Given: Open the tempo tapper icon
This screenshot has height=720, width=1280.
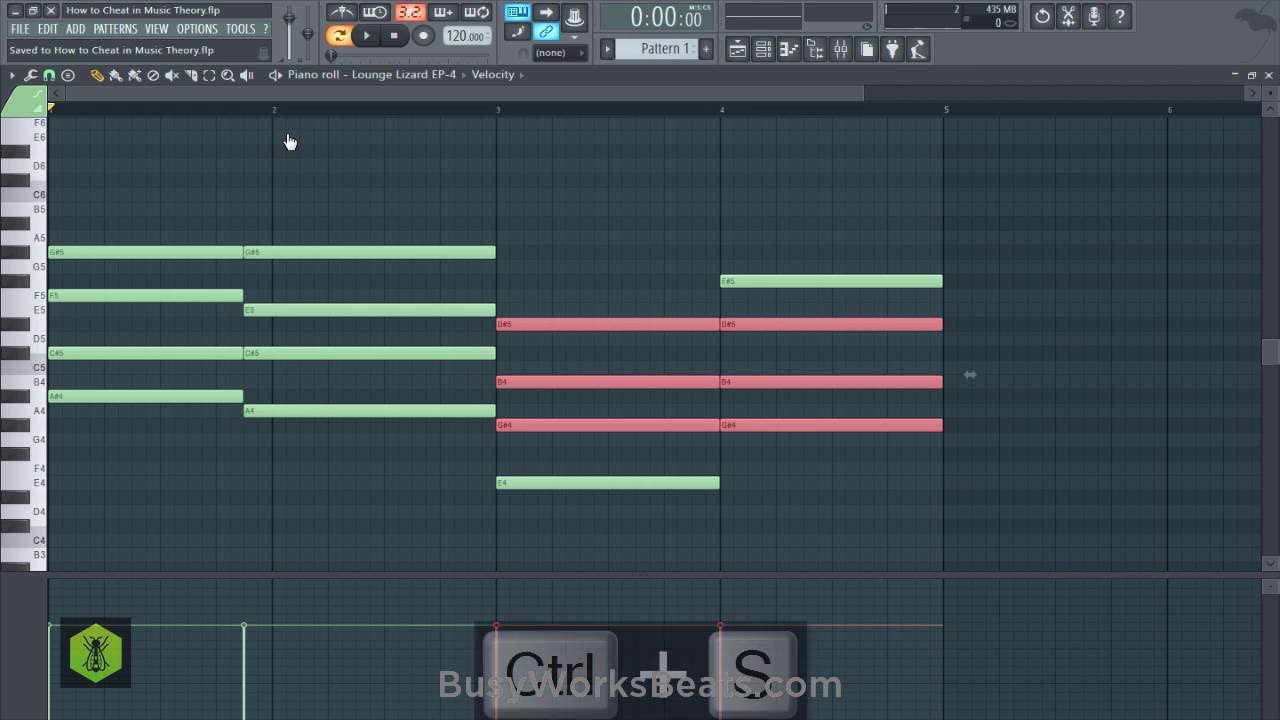Looking at the screenshot, I should [919, 49].
